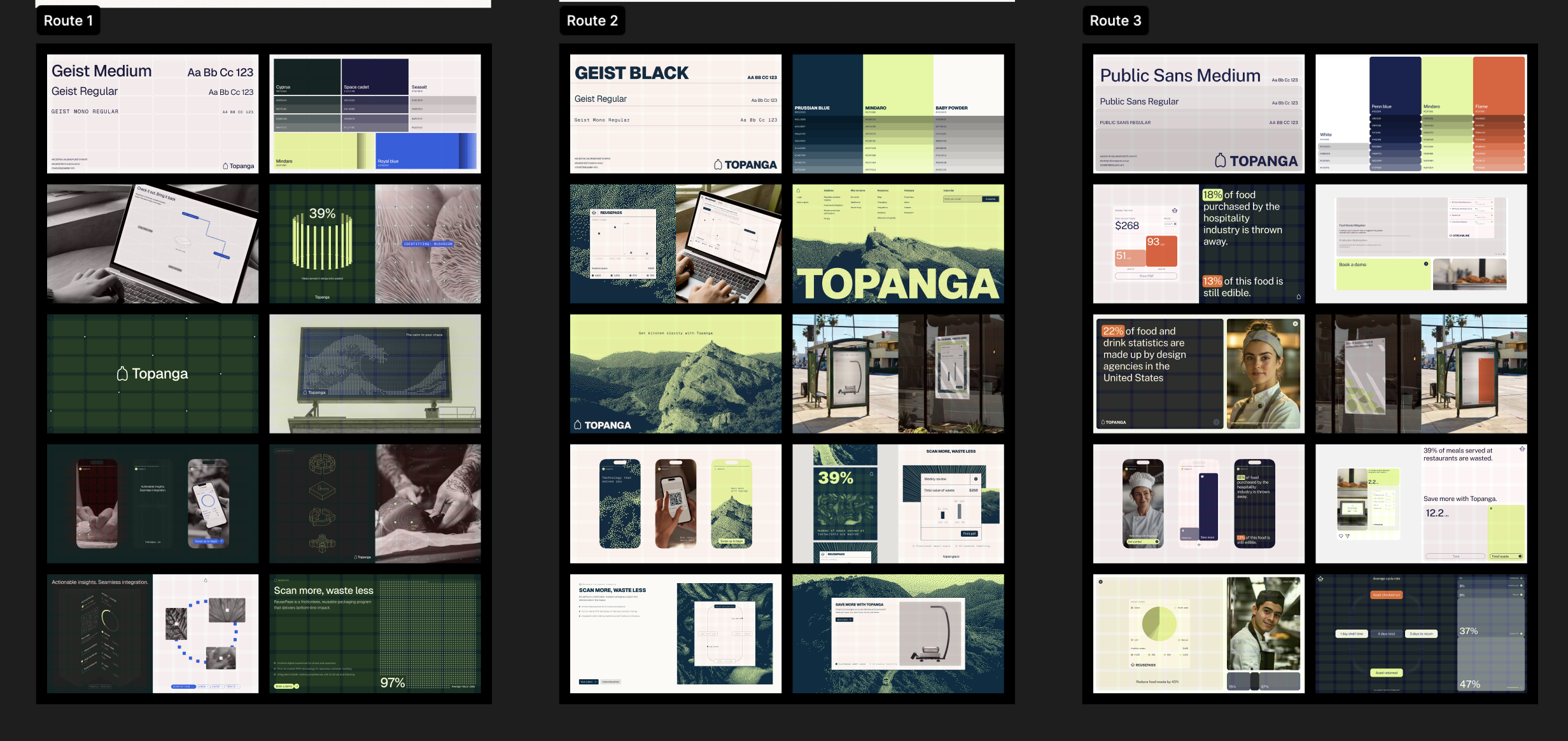The width and height of the screenshot is (1568, 741).
Task: Click the small Topanga logo on Geist Medium card
Action: (239, 166)
